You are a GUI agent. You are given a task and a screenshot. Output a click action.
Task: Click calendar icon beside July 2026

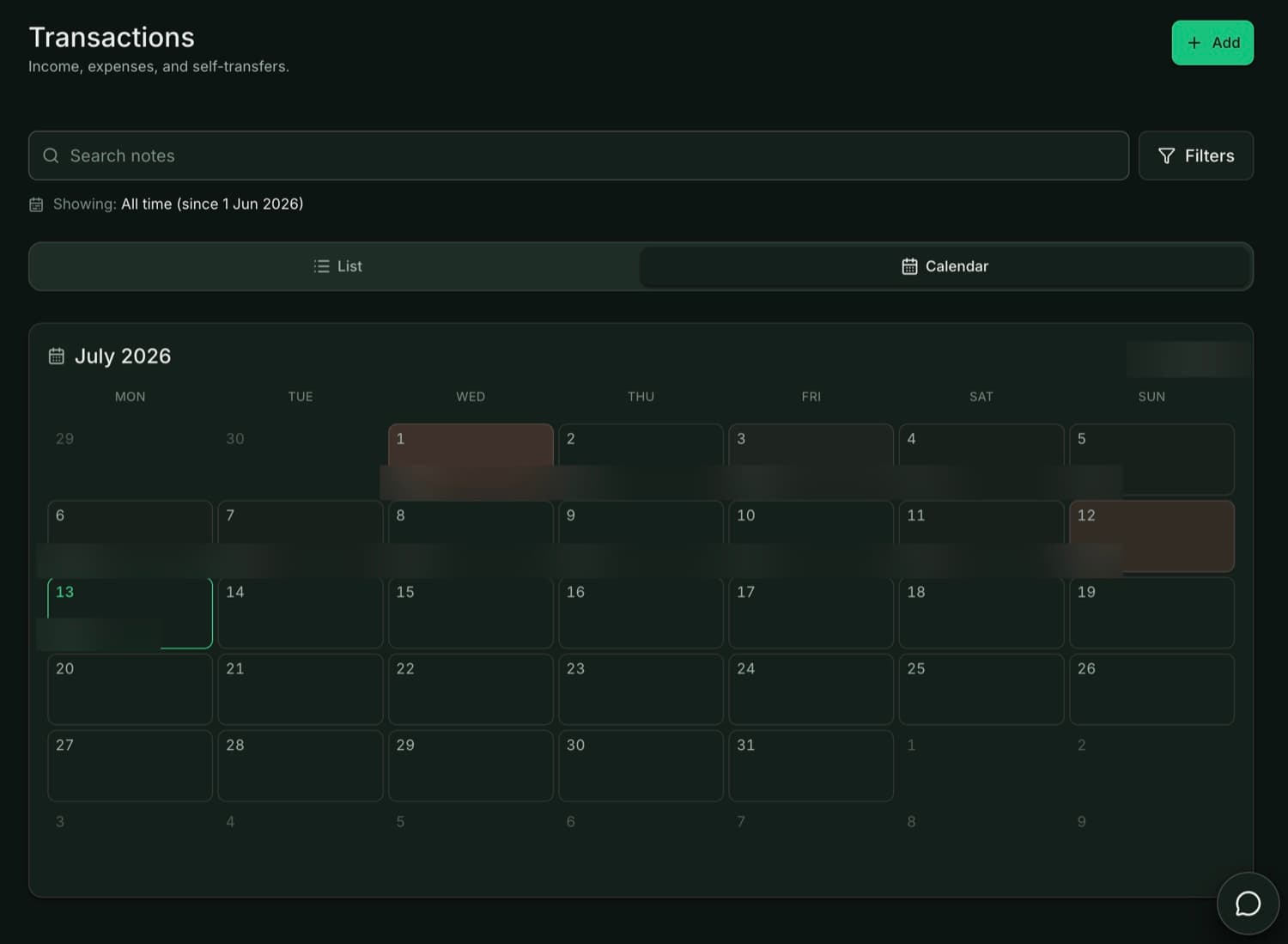tap(57, 356)
